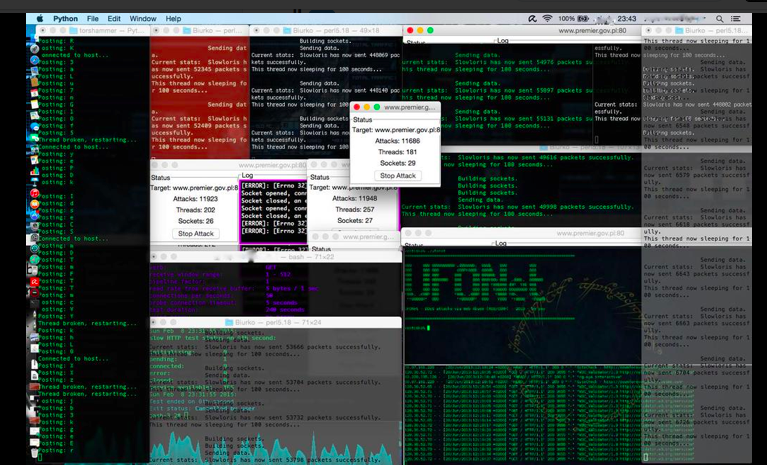Click the battery status icon
Screen dimensions: 767x465
point(583,19)
